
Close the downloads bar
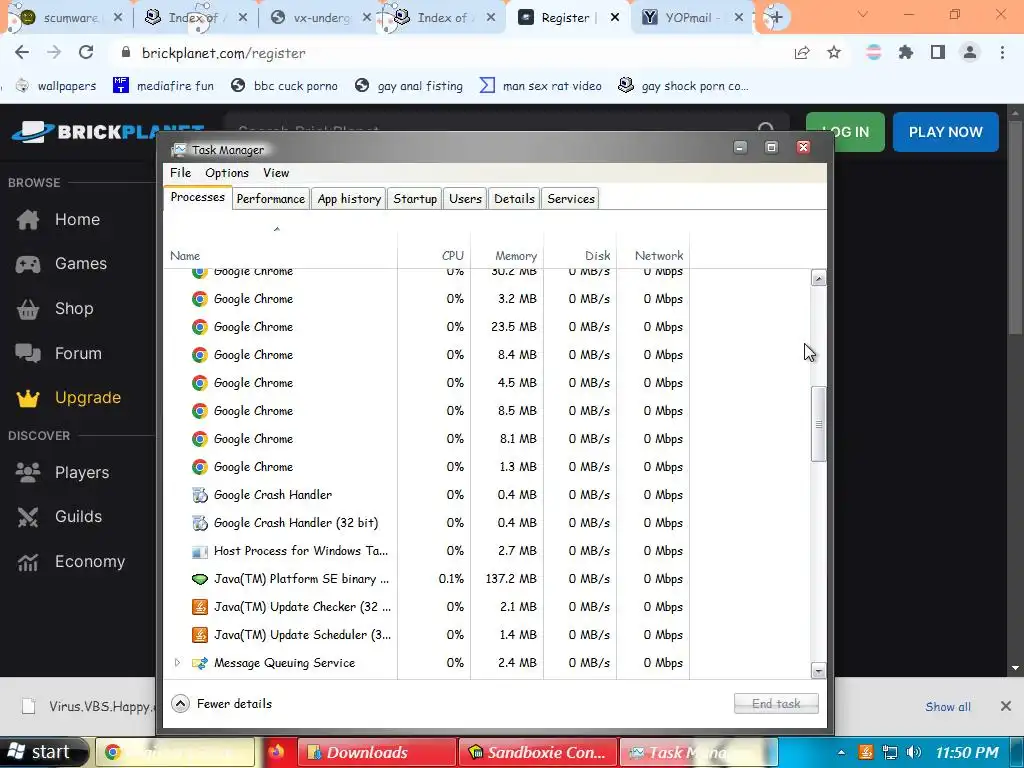(x=1006, y=706)
